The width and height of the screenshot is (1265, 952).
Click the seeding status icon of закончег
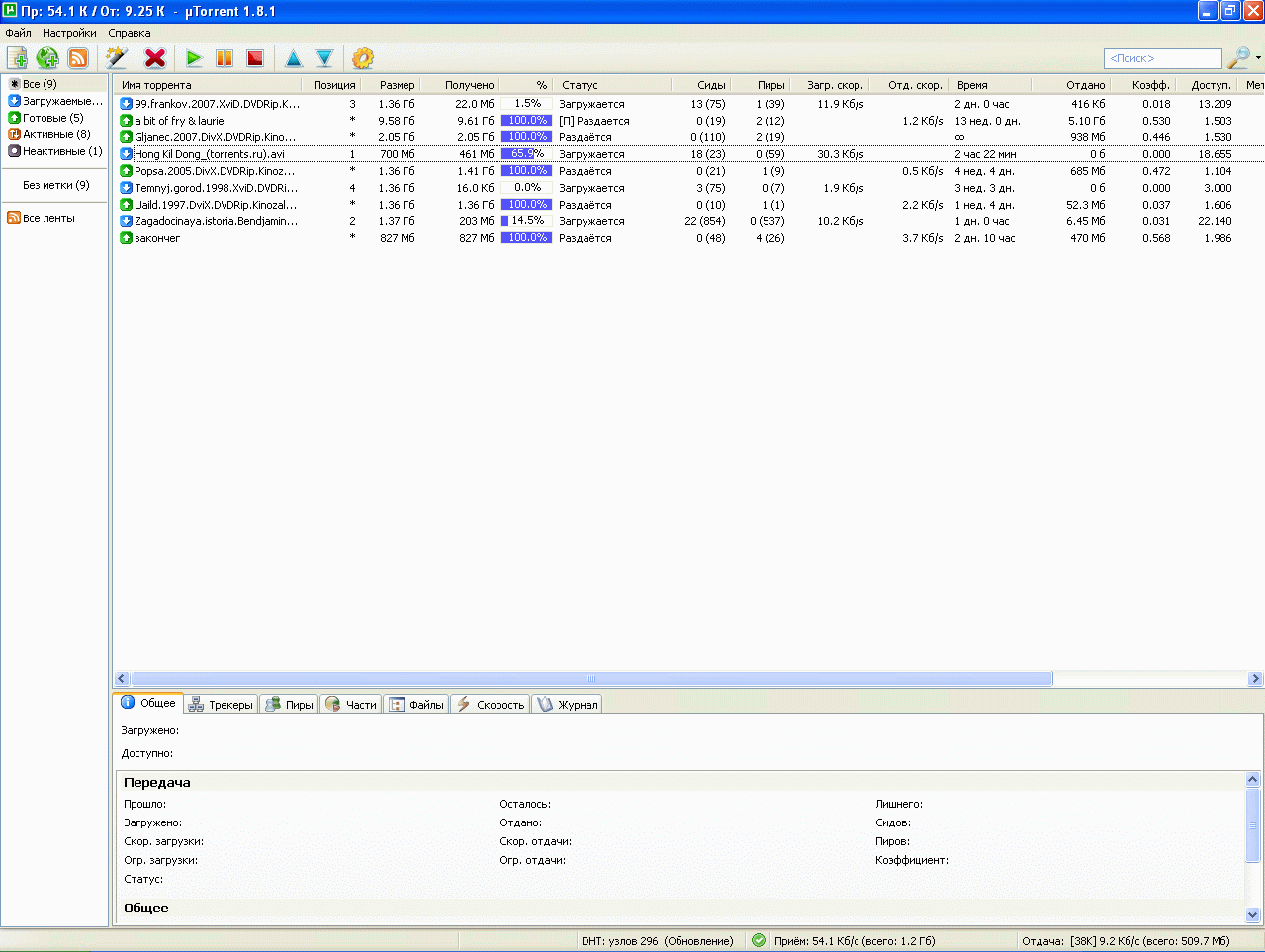pos(126,238)
